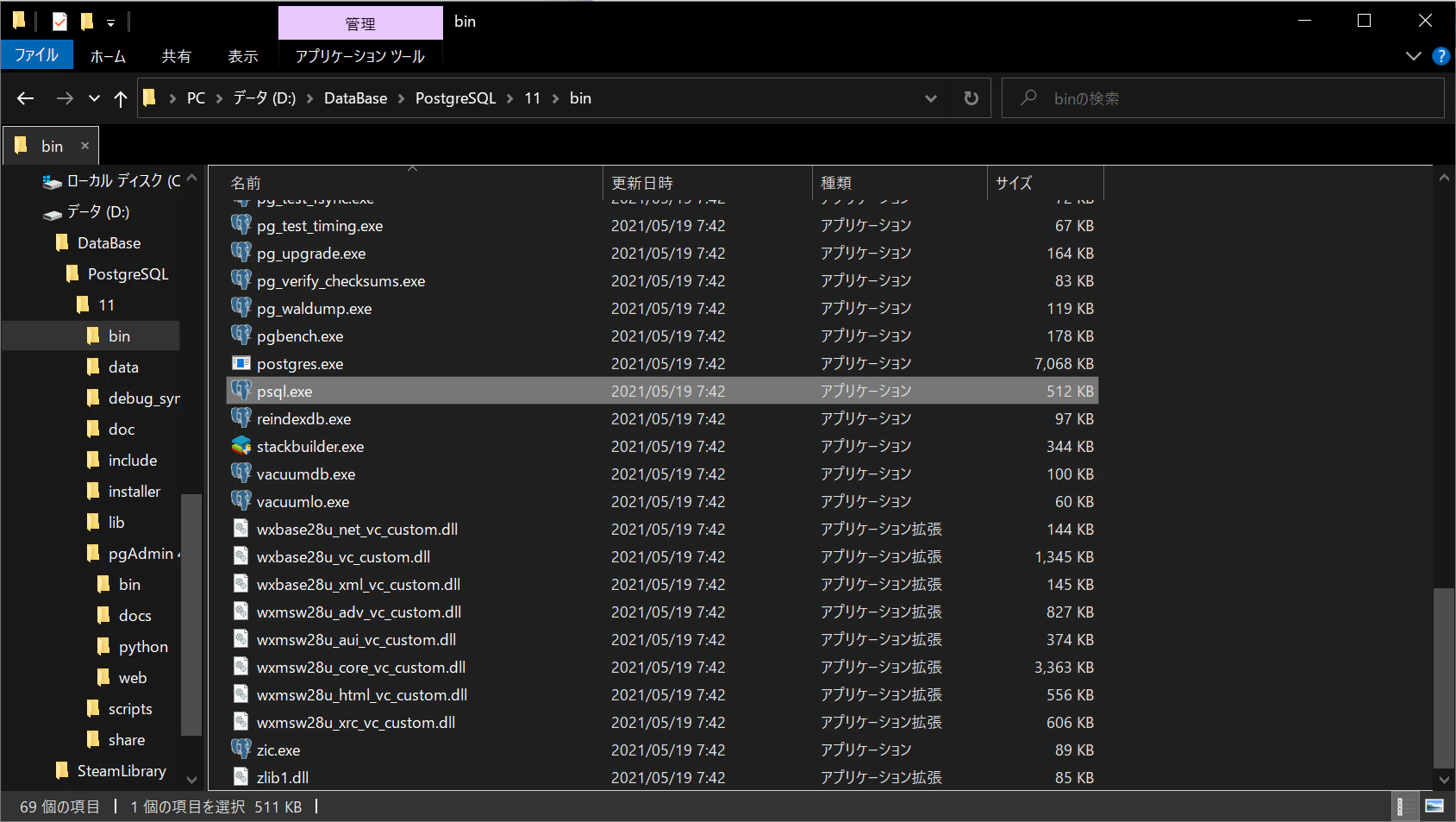Select wxmsw28u_html_vc_custom.dll file name

(x=362, y=694)
